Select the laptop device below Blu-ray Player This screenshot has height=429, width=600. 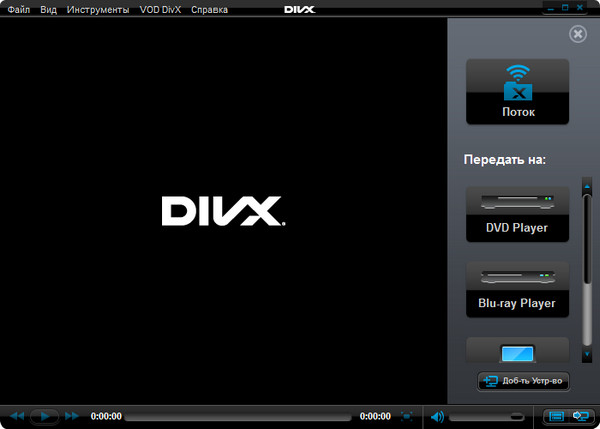coord(517,352)
